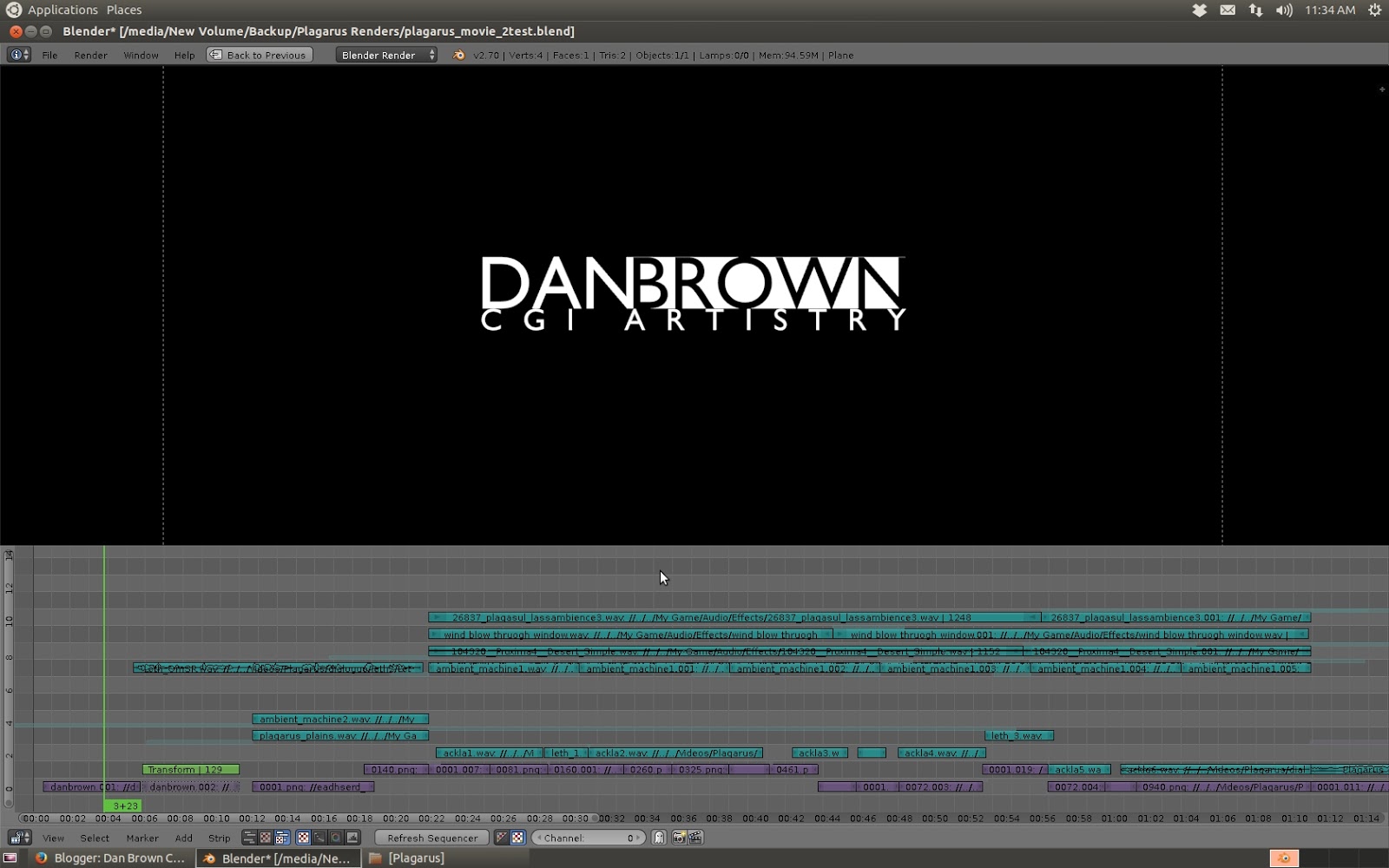
Task: Toggle the ghost overlay icon
Action: [659, 838]
